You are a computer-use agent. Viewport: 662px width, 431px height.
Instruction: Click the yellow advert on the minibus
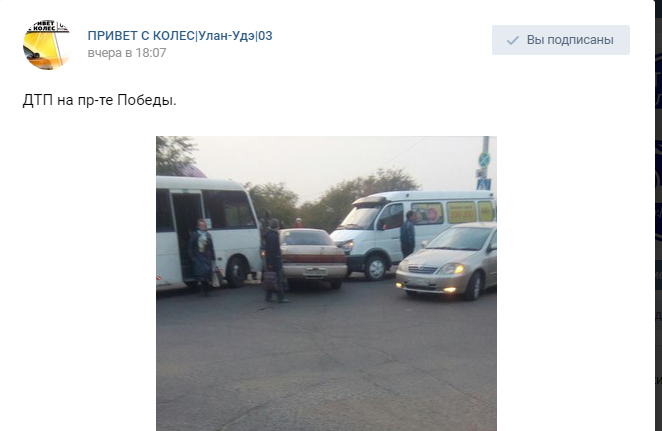[461, 212]
